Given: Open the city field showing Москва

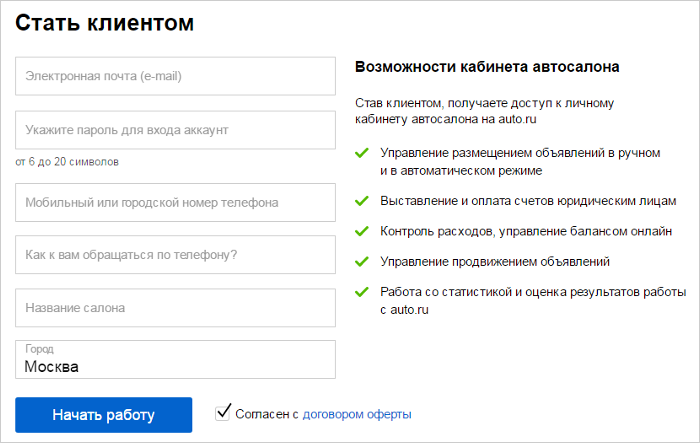Looking at the screenshot, I should 175,360.
